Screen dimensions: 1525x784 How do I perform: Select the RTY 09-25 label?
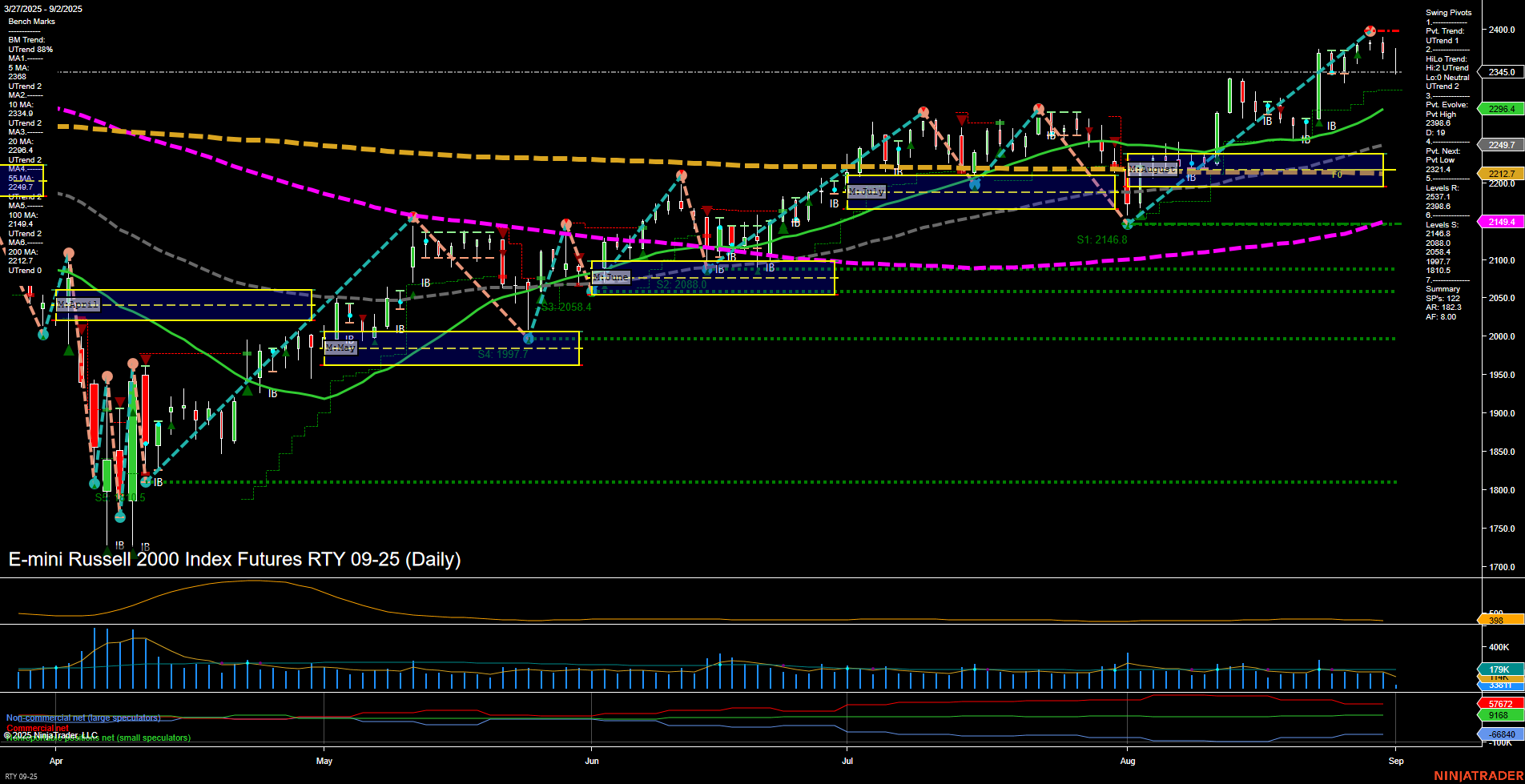click(21, 775)
